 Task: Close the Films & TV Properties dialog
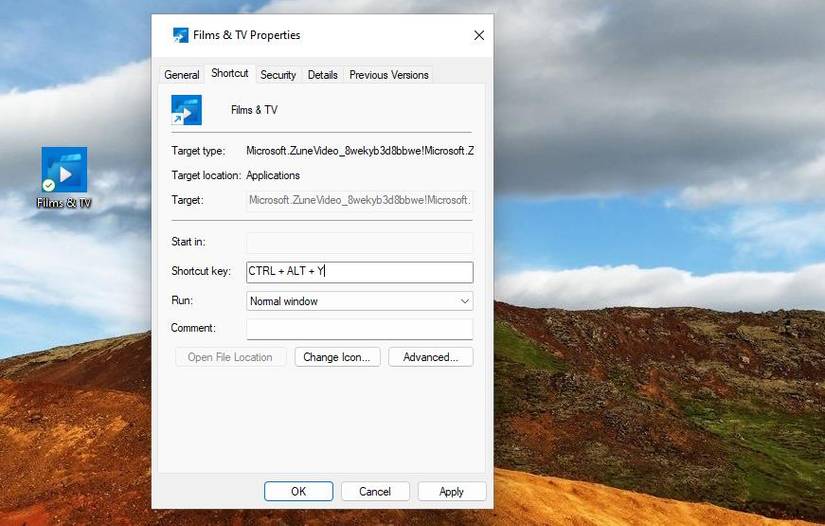479,35
